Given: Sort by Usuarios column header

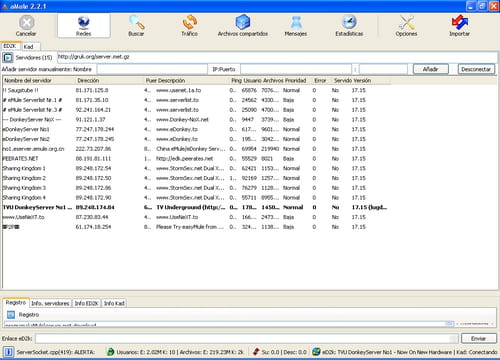Looking at the screenshot, I should tap(253, 80).
